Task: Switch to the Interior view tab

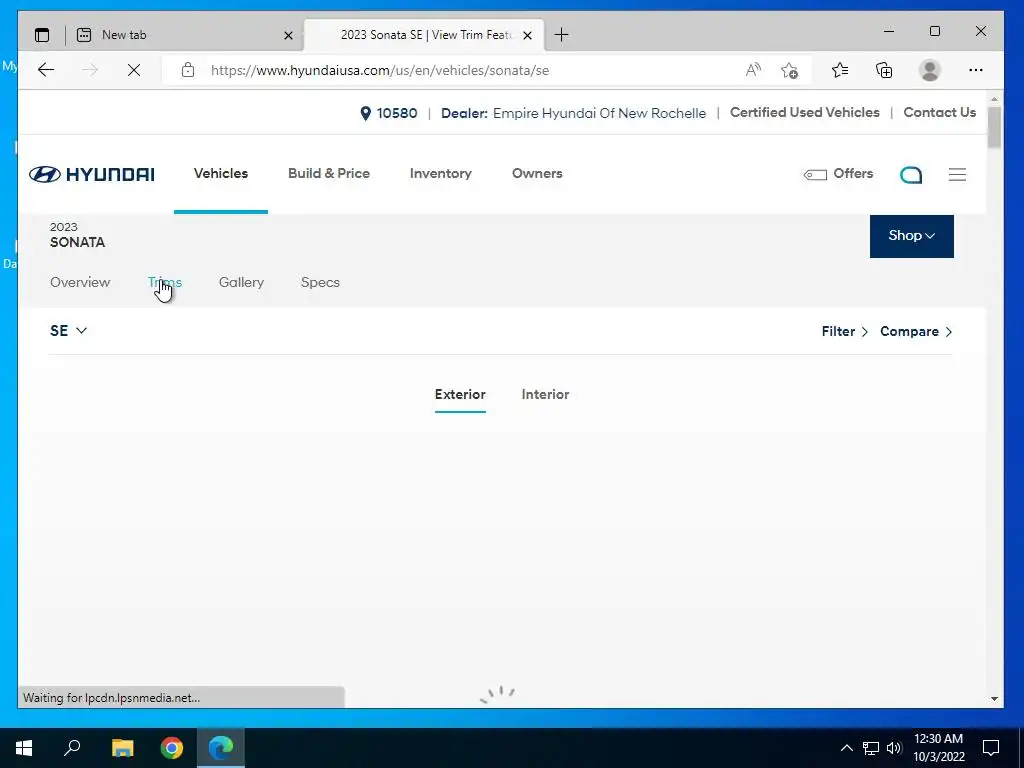Action: tap(545, 394)
